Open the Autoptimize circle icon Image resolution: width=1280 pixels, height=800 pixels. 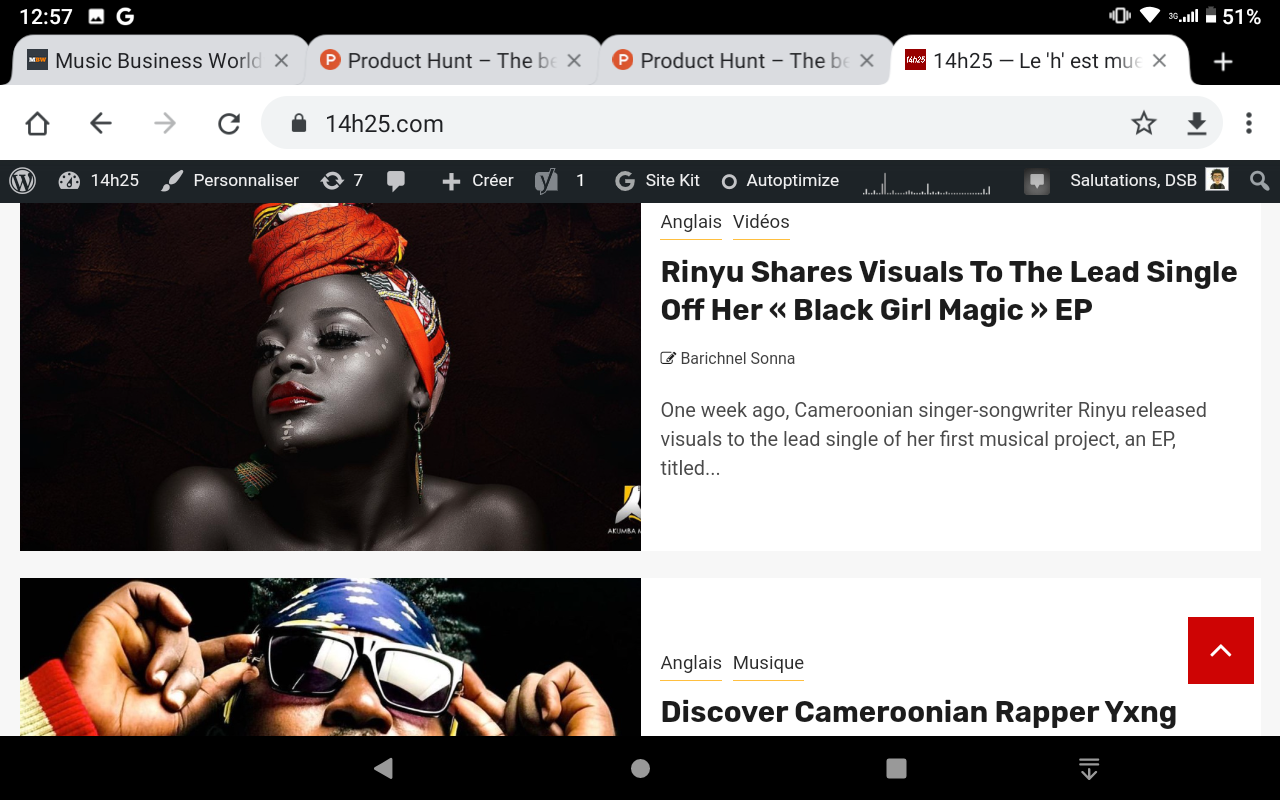729,181
